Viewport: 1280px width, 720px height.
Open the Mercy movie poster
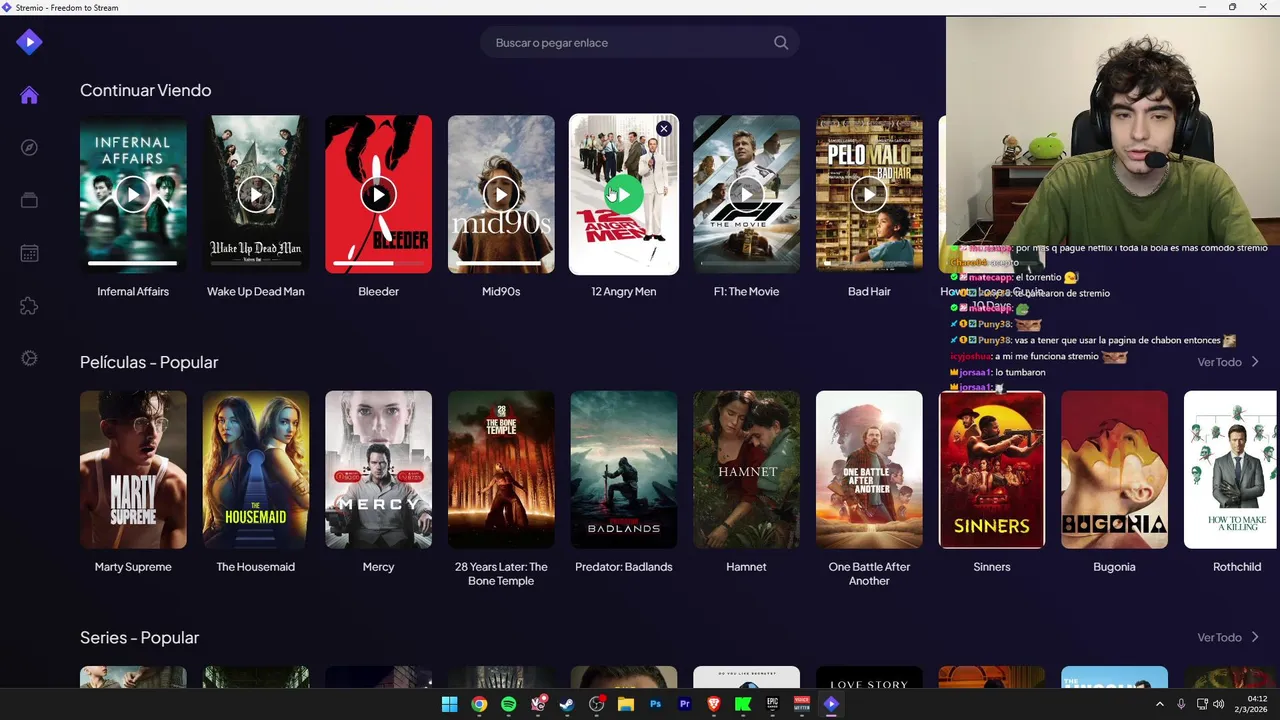click(x=378, y=470)
